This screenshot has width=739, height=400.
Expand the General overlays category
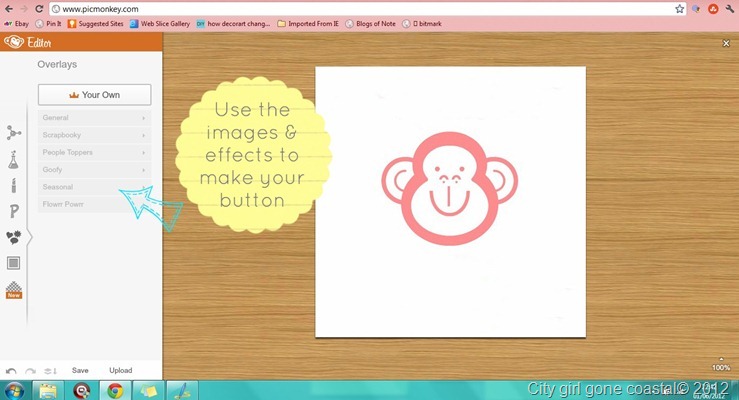[x=94, y=118]
